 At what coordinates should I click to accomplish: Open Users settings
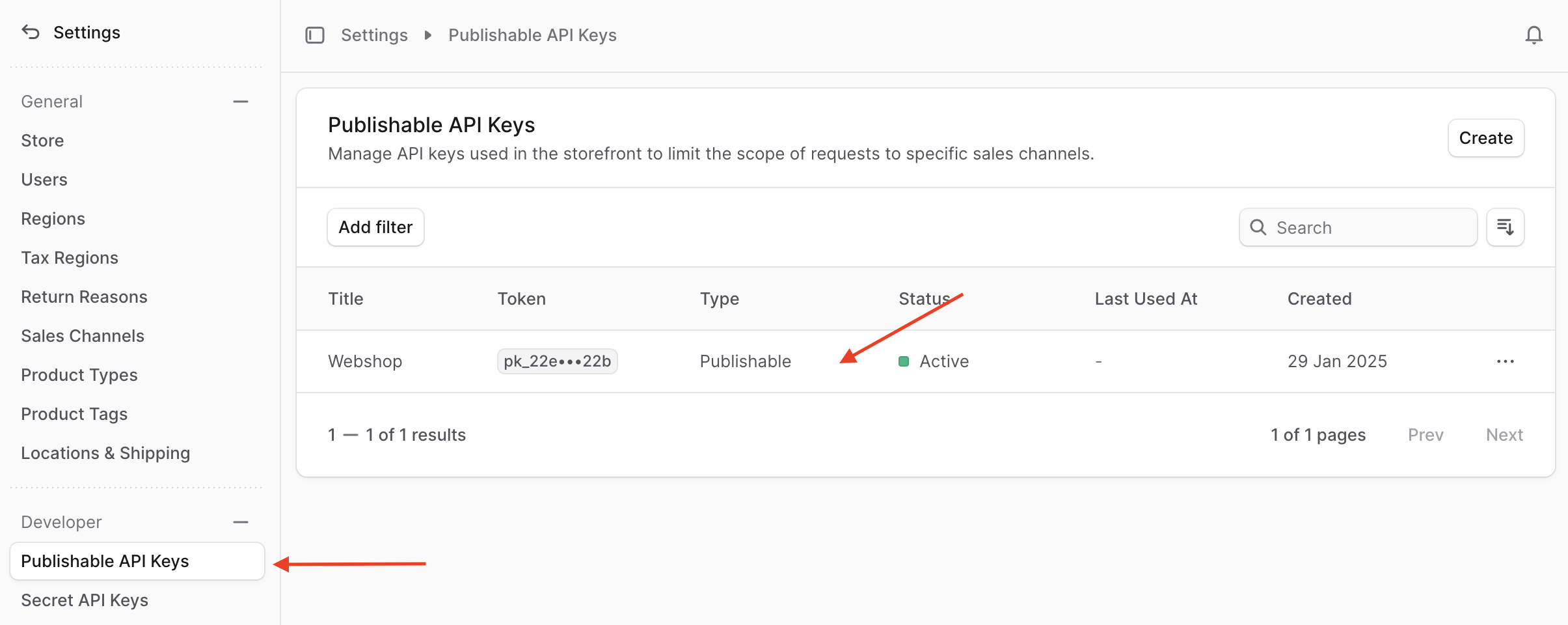pos(44,179)
